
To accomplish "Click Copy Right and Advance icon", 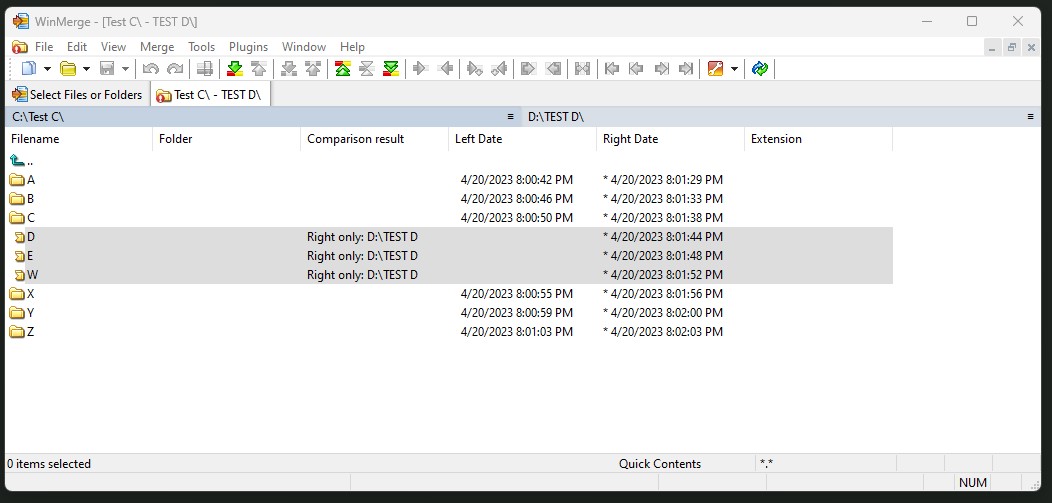I will click(x=474, y=68).
